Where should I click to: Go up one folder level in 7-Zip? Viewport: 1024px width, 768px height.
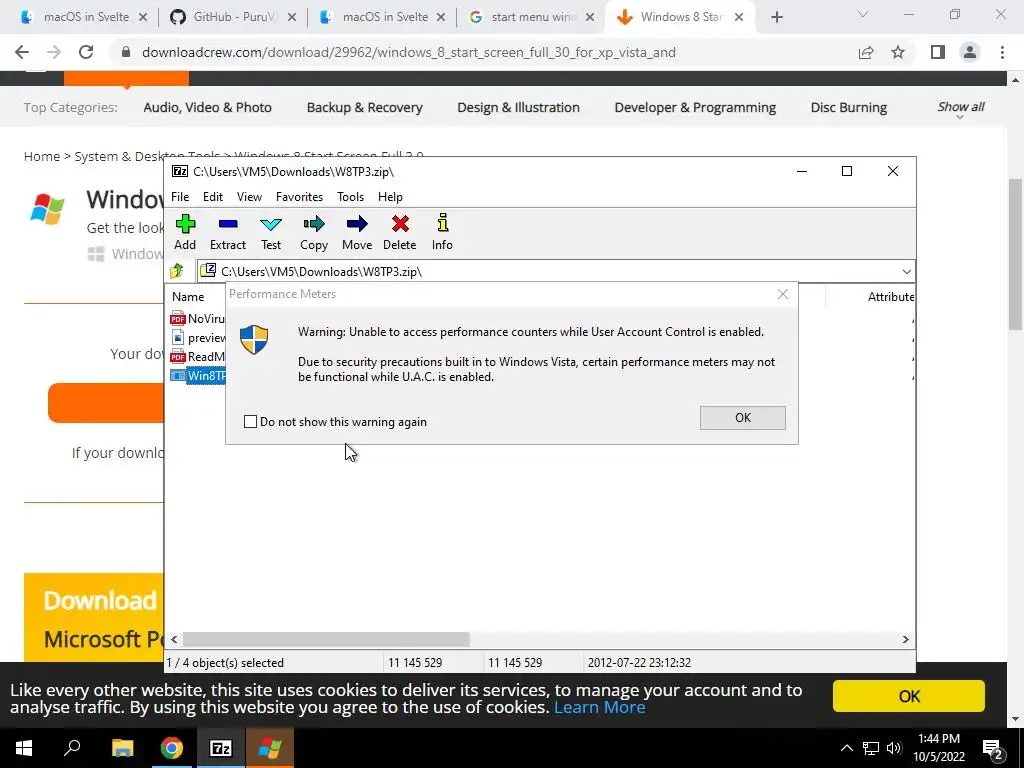click(x=177, y=271)
